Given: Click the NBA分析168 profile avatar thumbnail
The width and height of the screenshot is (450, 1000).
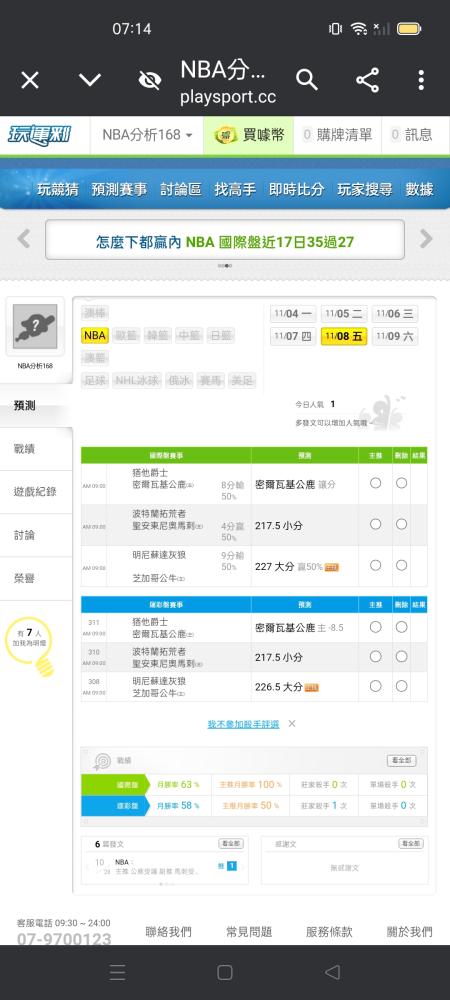Looking at the screenshot, I should click(35, 326).
